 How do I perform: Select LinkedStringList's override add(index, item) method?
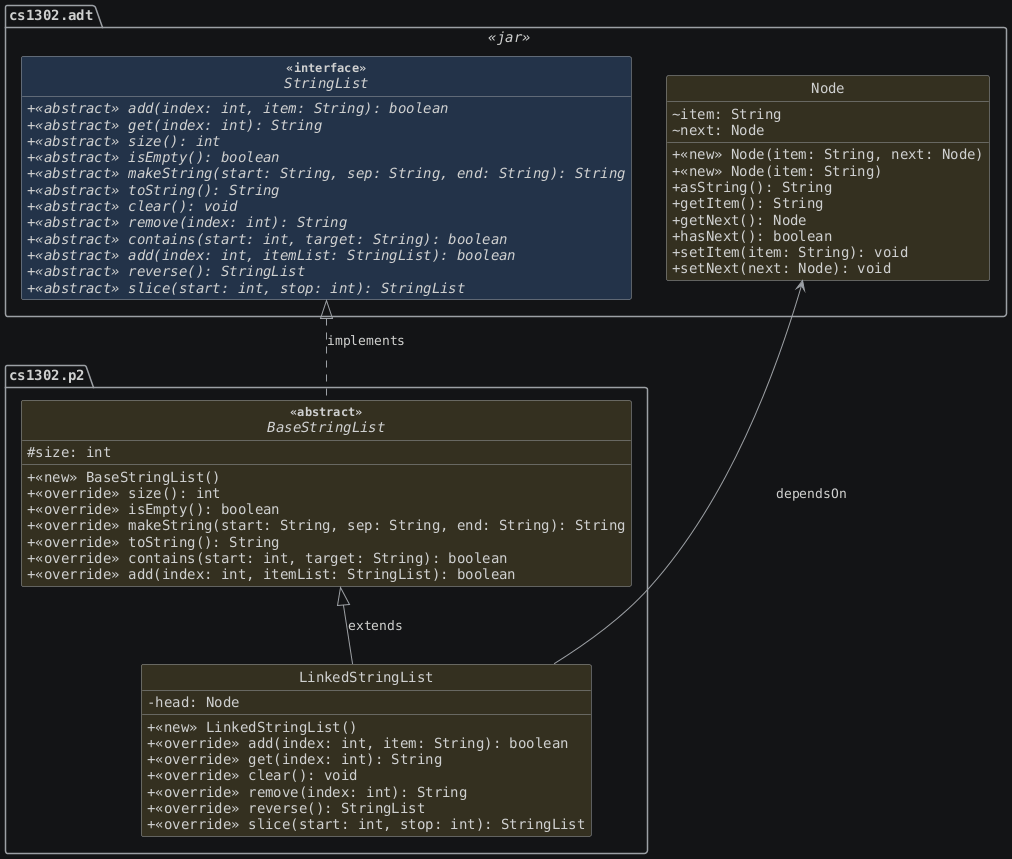click(x=358, y=744)
